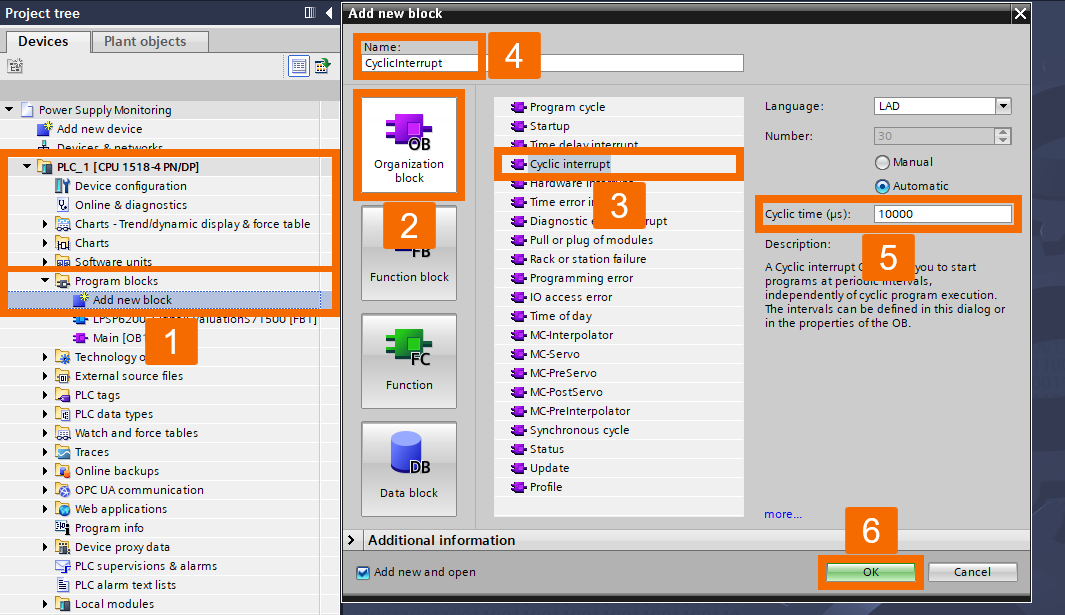Collapse the Program blocks folder
This screenshot has height=615, width=1065.
pos(45,281)
